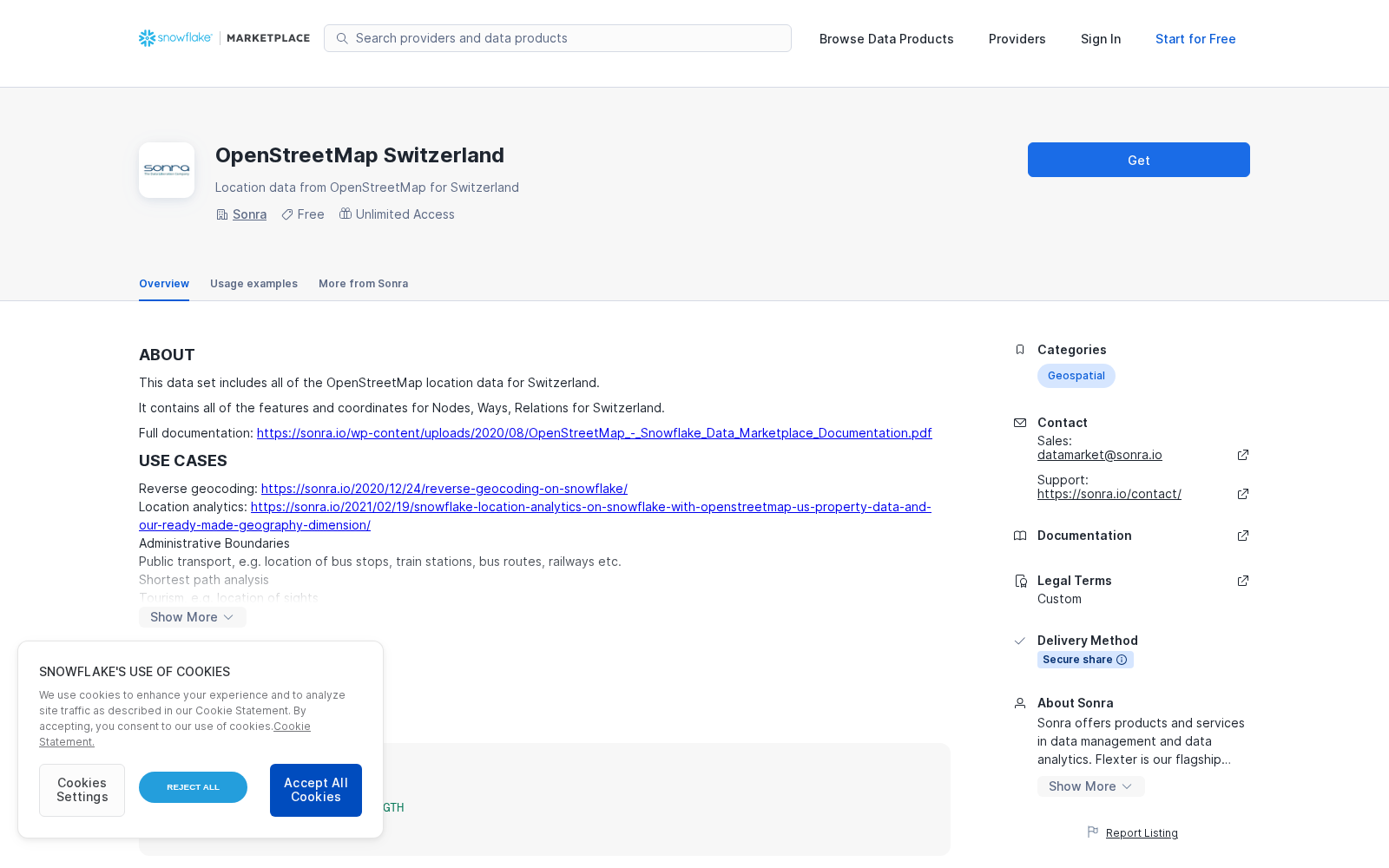This screenshot has height=868, width=1389.
Task: Click the datamarket@sonra.io sales email
Action: click(1100, 455)
